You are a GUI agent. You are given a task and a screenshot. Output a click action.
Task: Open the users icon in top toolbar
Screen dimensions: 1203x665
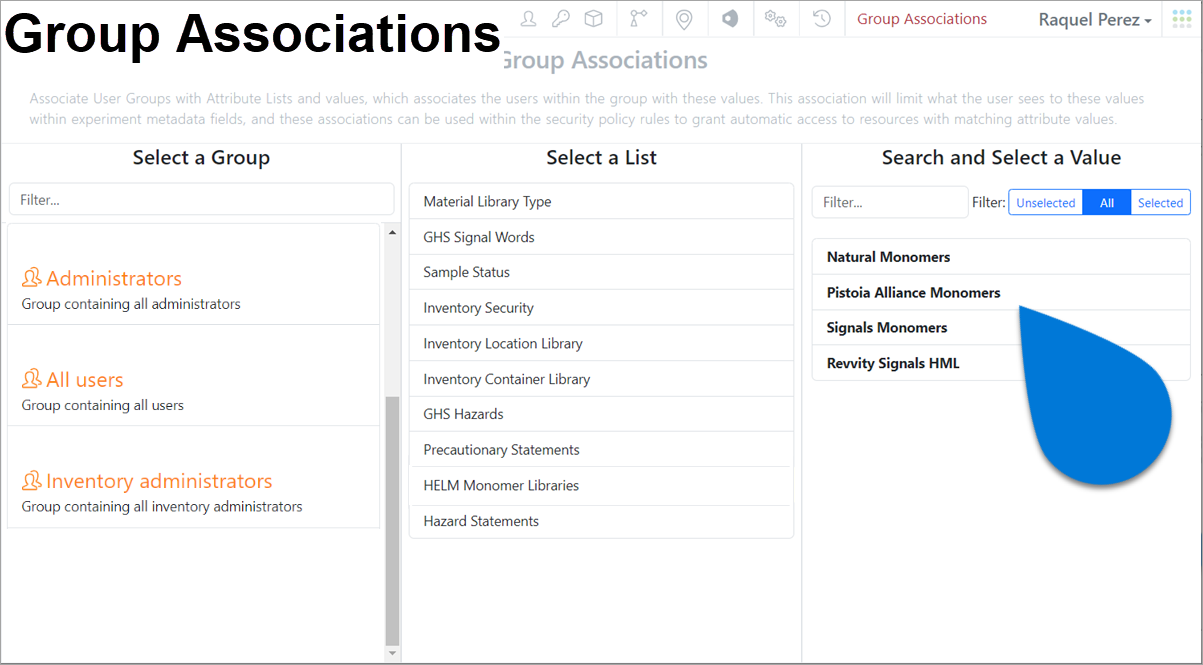pos(529,18)
